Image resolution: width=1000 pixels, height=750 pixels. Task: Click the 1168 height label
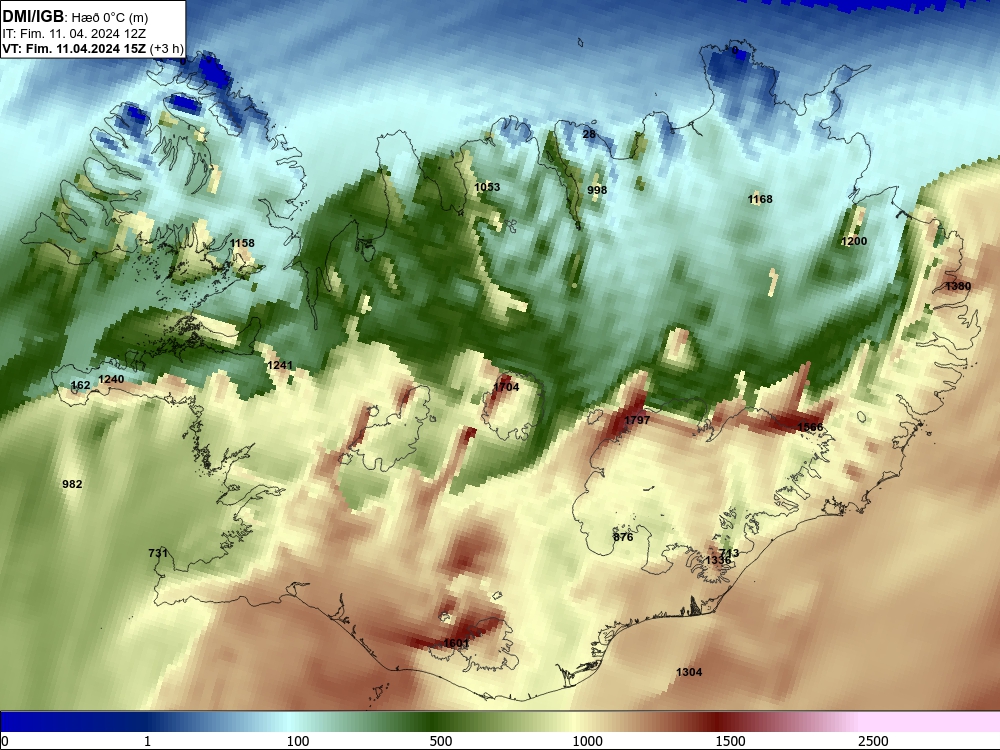[760, 200]
